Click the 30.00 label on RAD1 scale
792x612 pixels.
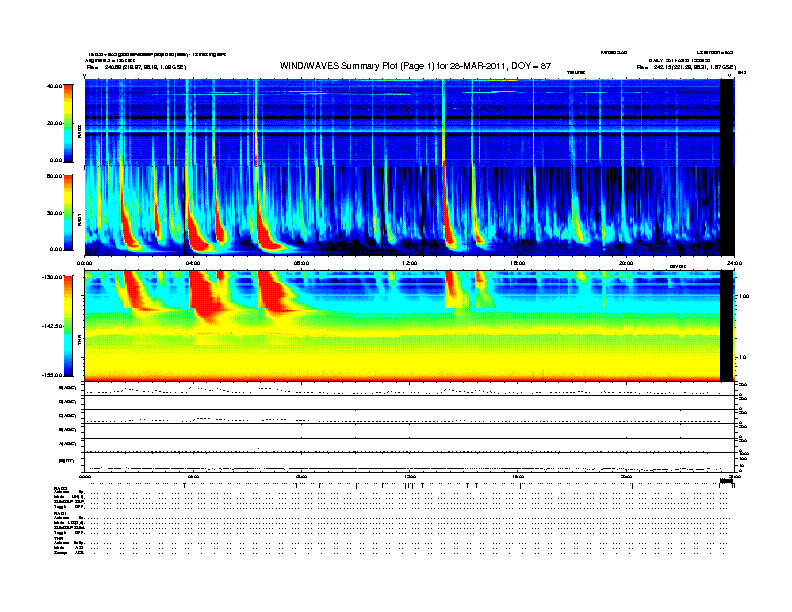click(x=54, y=213)
